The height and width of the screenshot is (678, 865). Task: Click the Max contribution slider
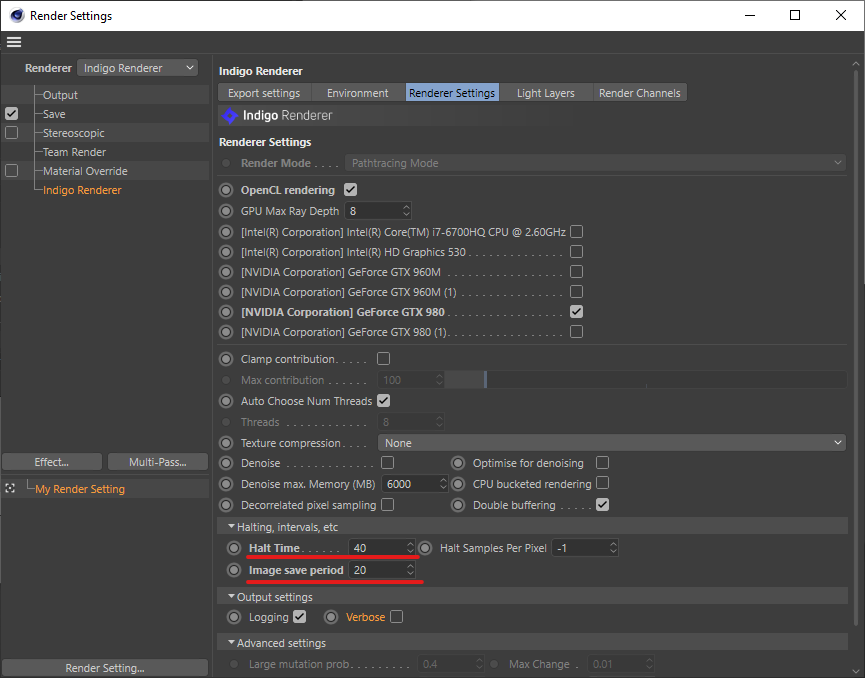[646, 380]
